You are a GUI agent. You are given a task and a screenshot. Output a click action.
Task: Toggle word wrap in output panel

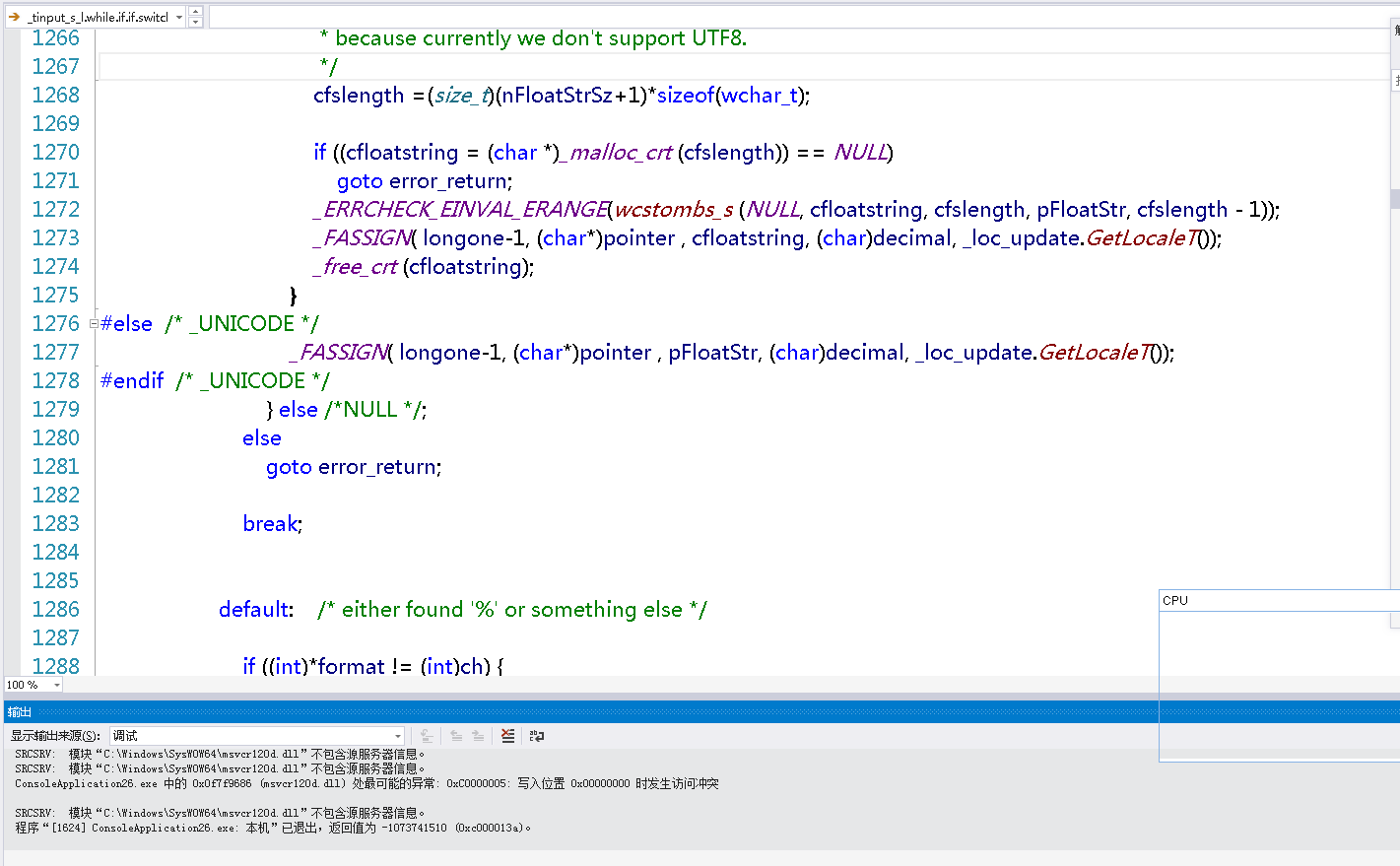coord(537,735)
